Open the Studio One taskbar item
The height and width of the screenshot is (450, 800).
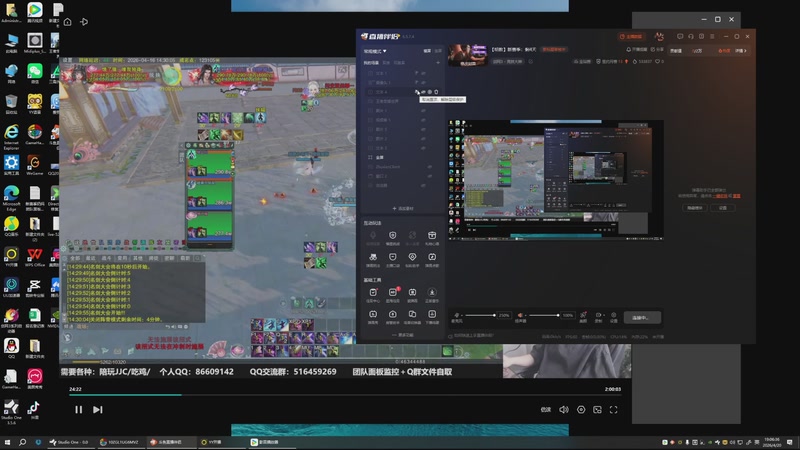point(69,442)
